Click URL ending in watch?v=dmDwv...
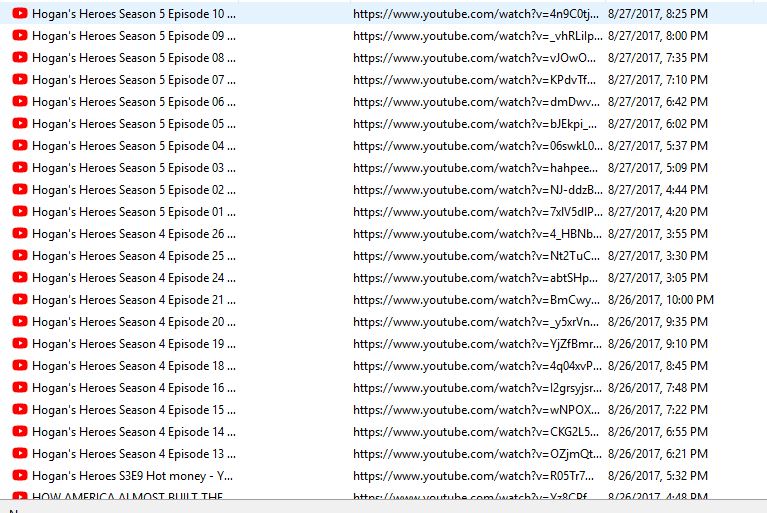The height and width of the screenshot is (513, 767). pyautogui.click(x=476, y=102)
